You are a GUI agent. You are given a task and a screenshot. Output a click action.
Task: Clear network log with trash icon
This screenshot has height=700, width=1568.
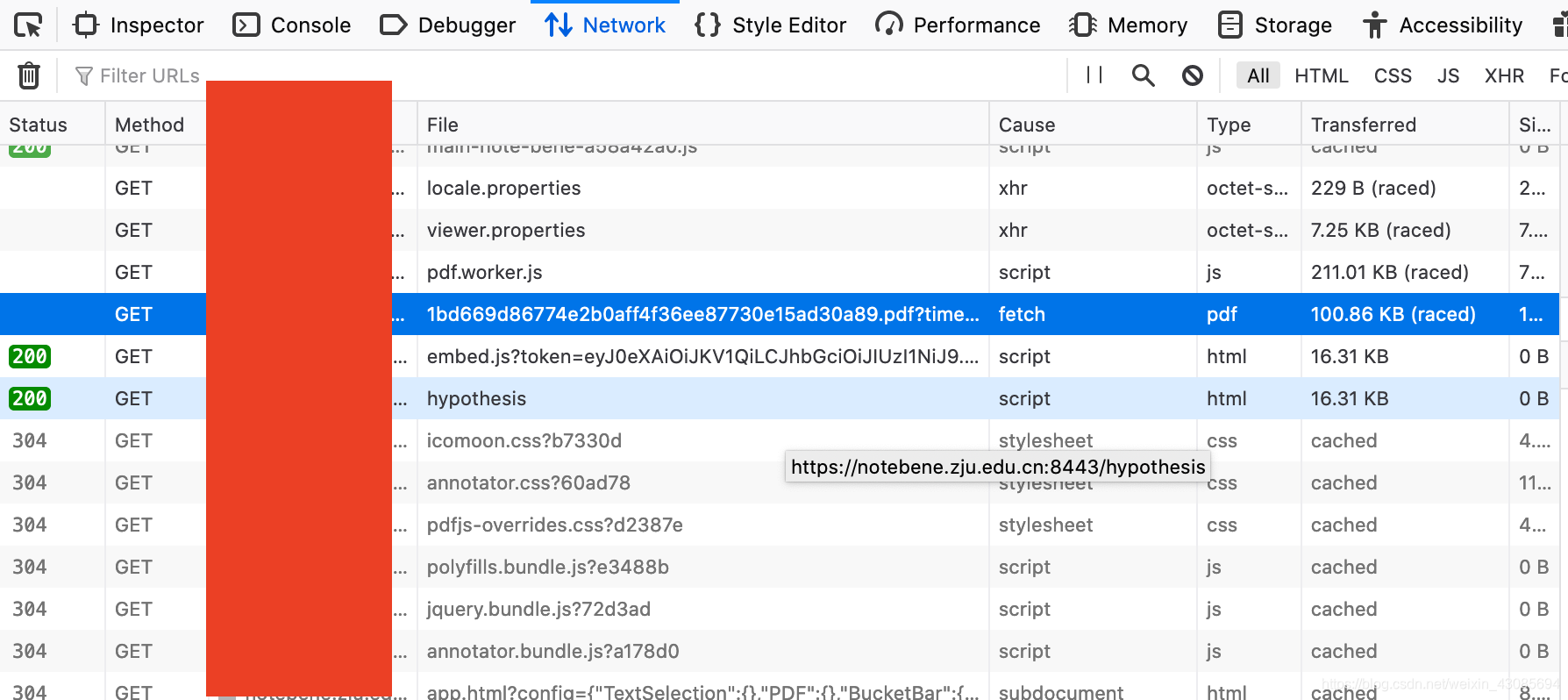pyautogui.click(x=29, y=75)
